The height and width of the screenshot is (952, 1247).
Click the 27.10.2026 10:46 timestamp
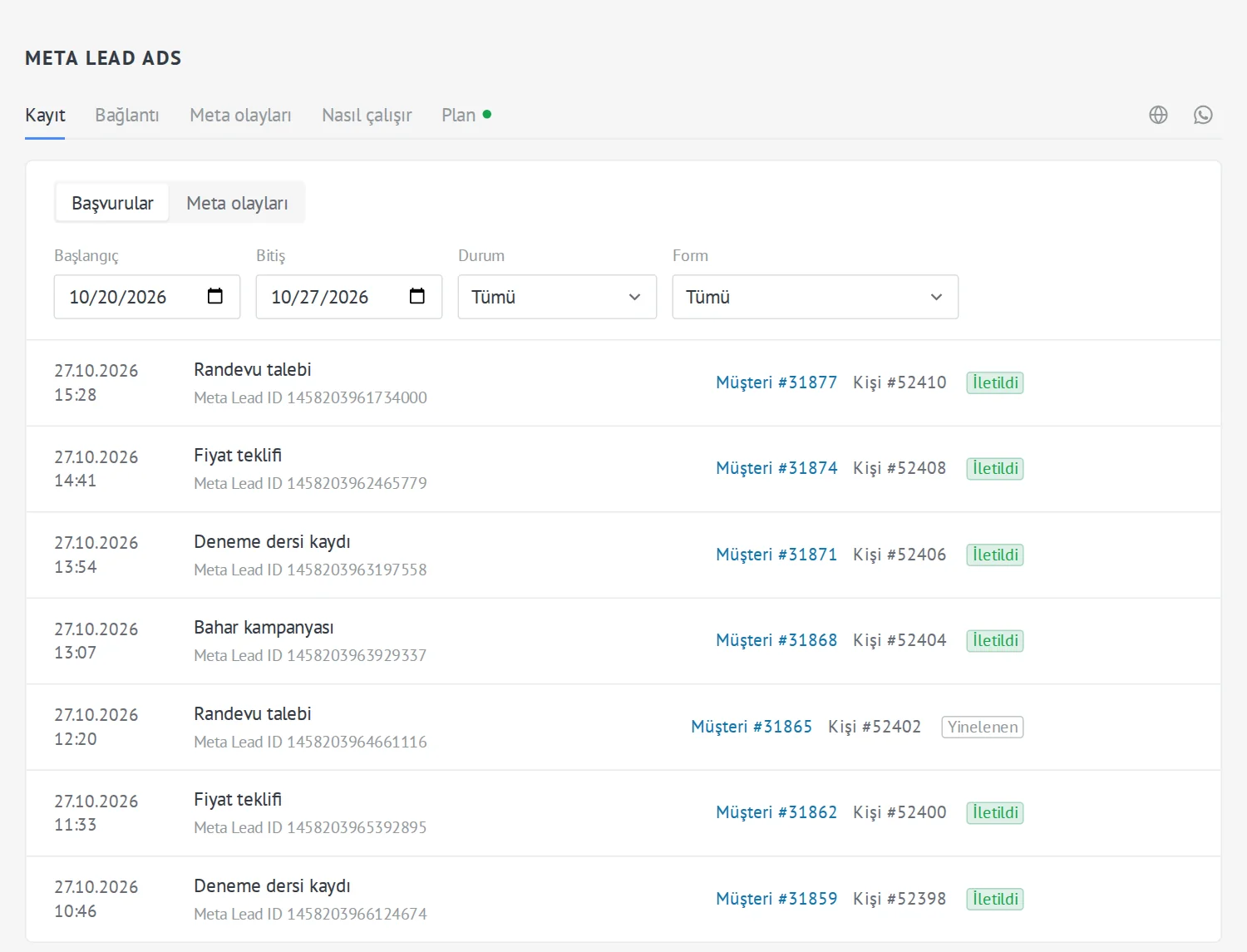pyautogui.click(x=96, y=899)
